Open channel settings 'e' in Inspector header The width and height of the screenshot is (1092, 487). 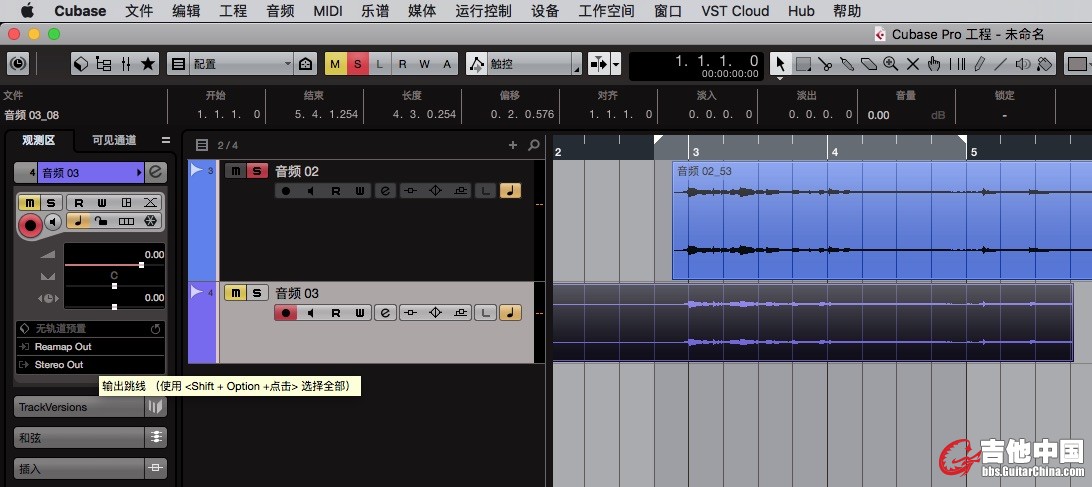[155, 172]
